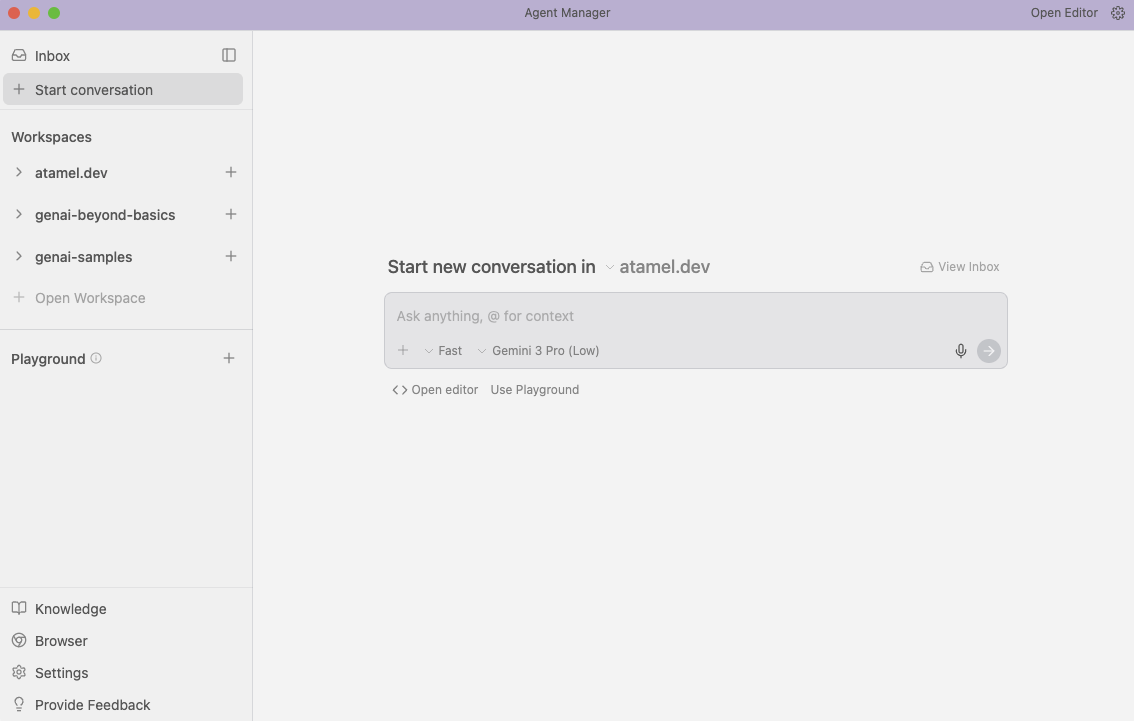Image resolution: width=1134 pixels, height=721 pixels.
Task: Expand the atamel.dev workspace
Action: point(18,172)
